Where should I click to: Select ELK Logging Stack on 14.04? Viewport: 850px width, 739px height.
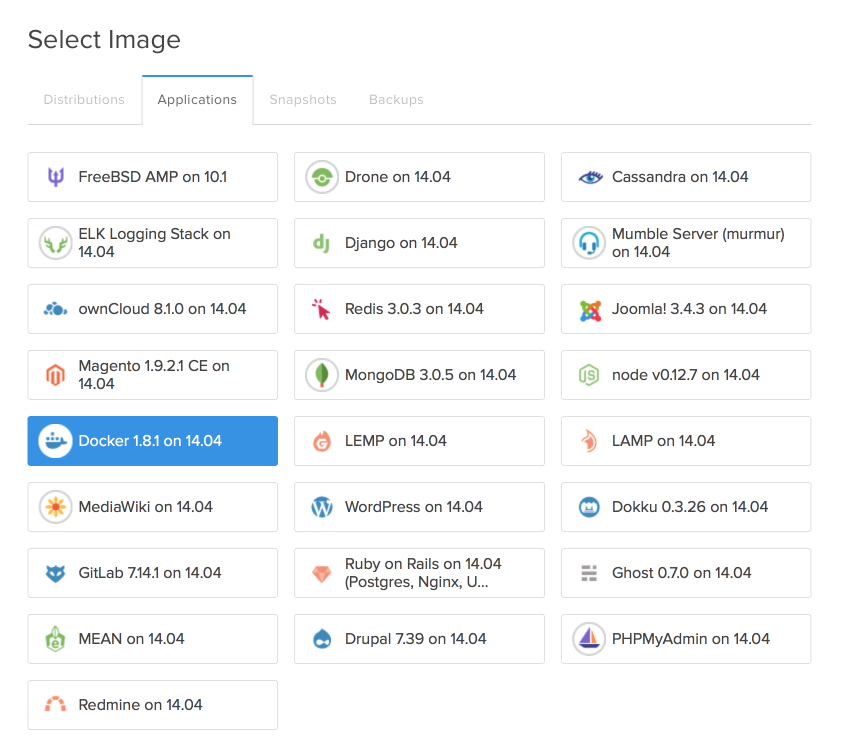click(x=152, y=243)
